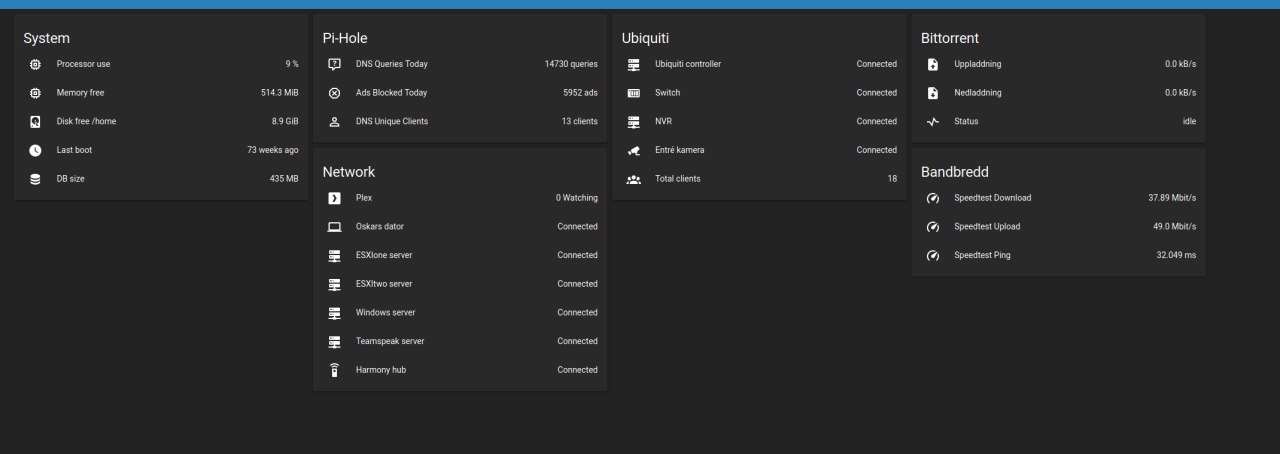Click the Processor use chip icon
Screen dimensions: 1280x454
click(35, 64)
